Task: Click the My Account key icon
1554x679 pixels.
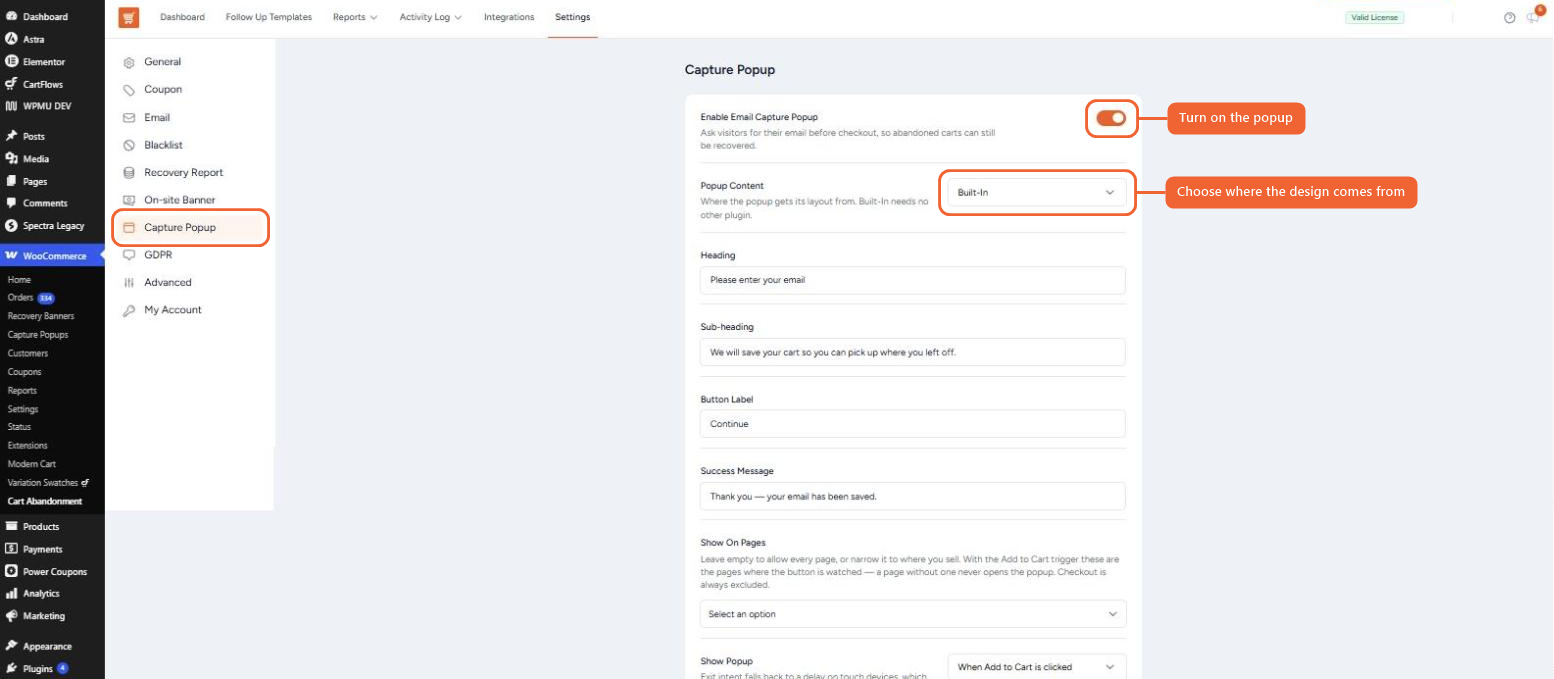Action: click(128, 310)
